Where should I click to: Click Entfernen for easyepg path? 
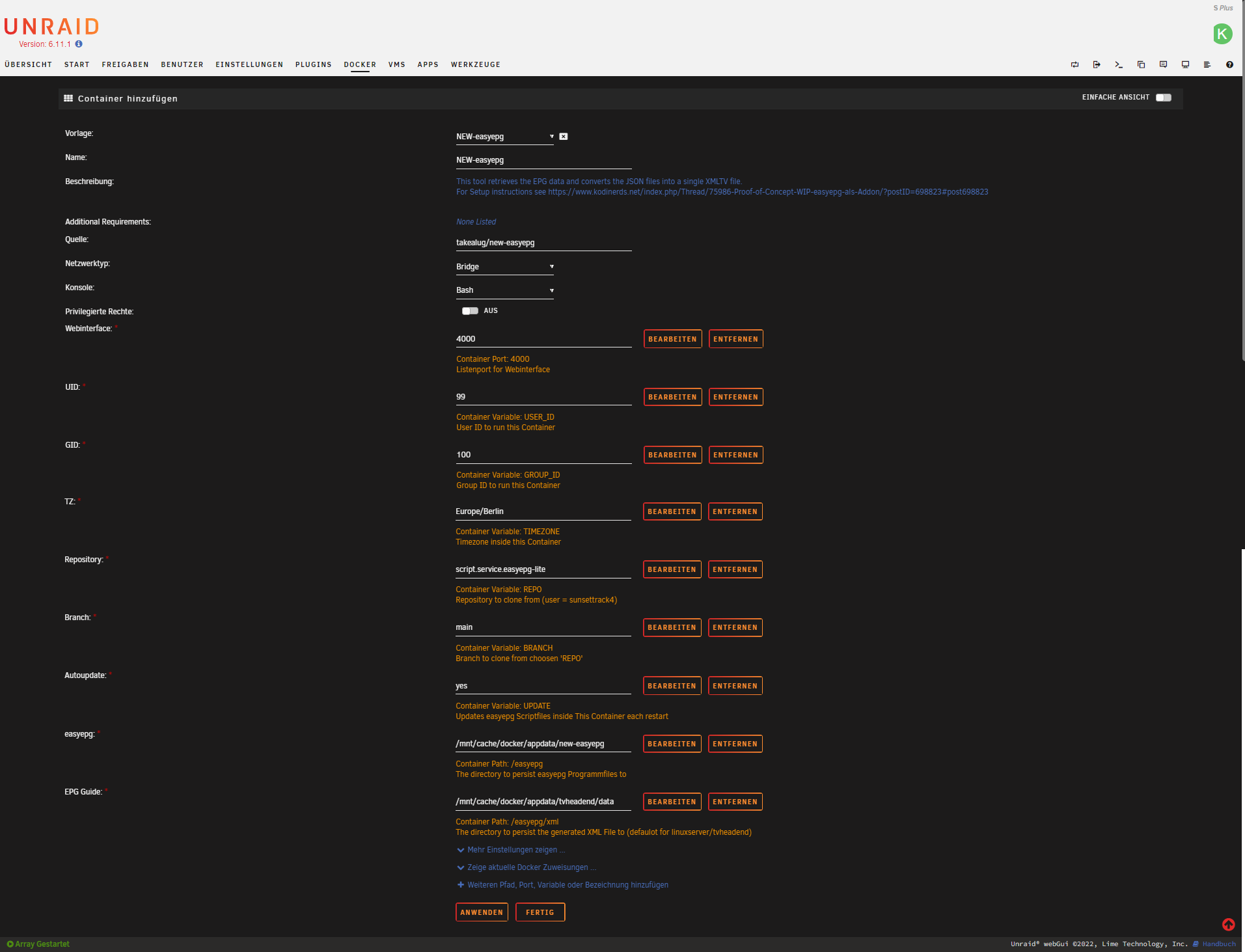(735, 744)
